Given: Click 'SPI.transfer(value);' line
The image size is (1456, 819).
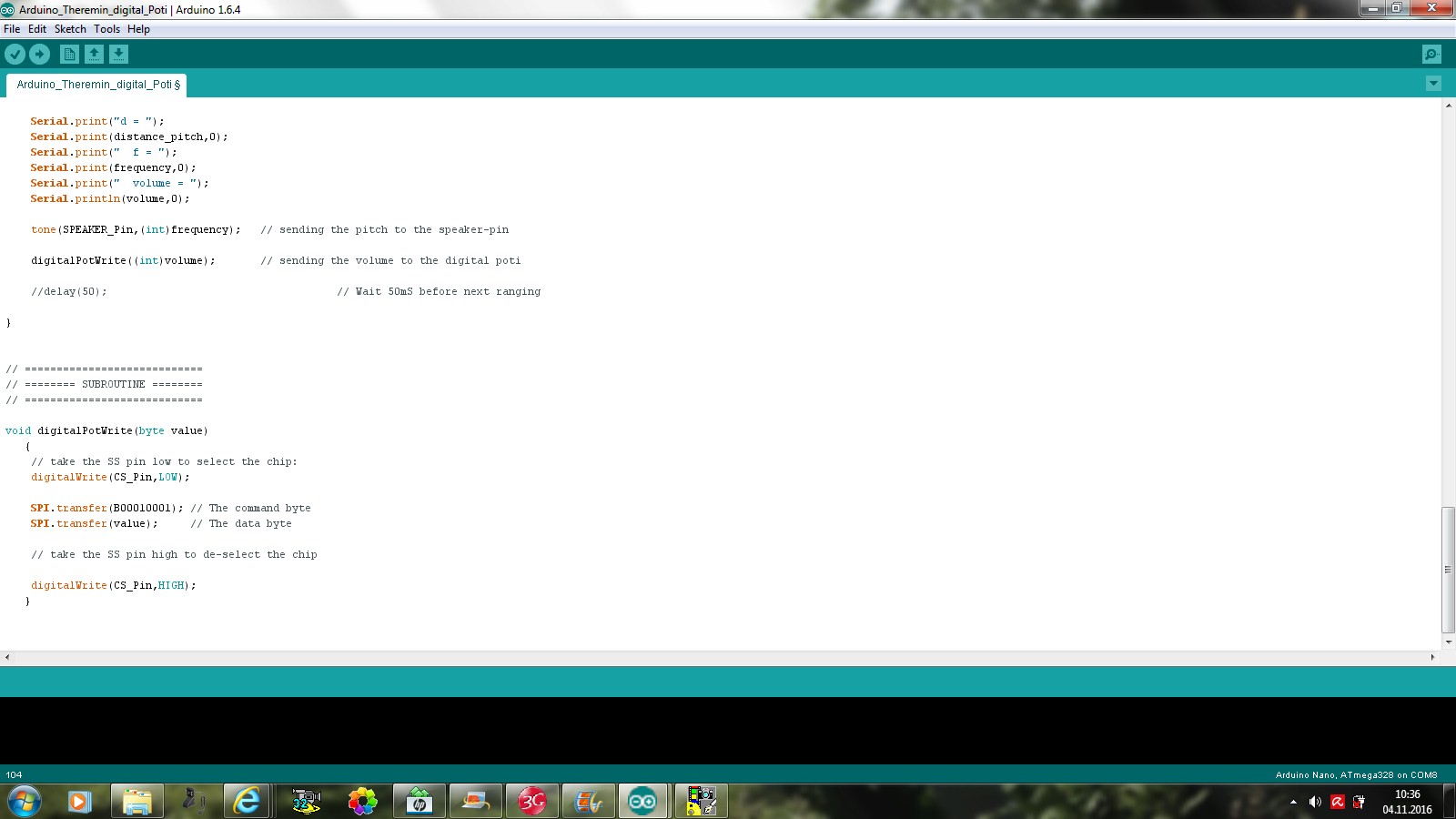Looking at the screenshot, I should click(x=94, y=523).
